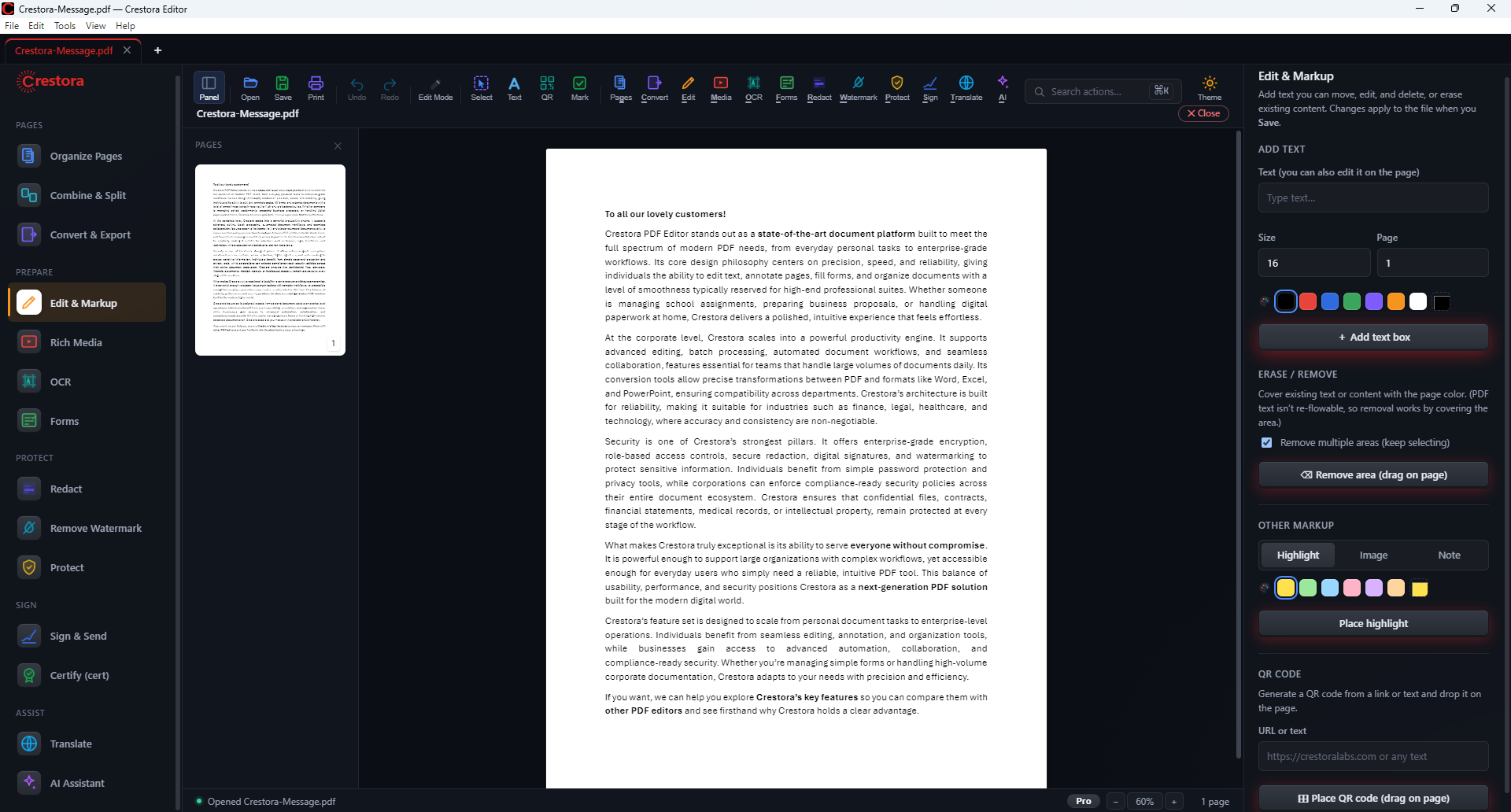Open the View menu
Viewport: 1511px width, 812px height.
tap(95, 26)
